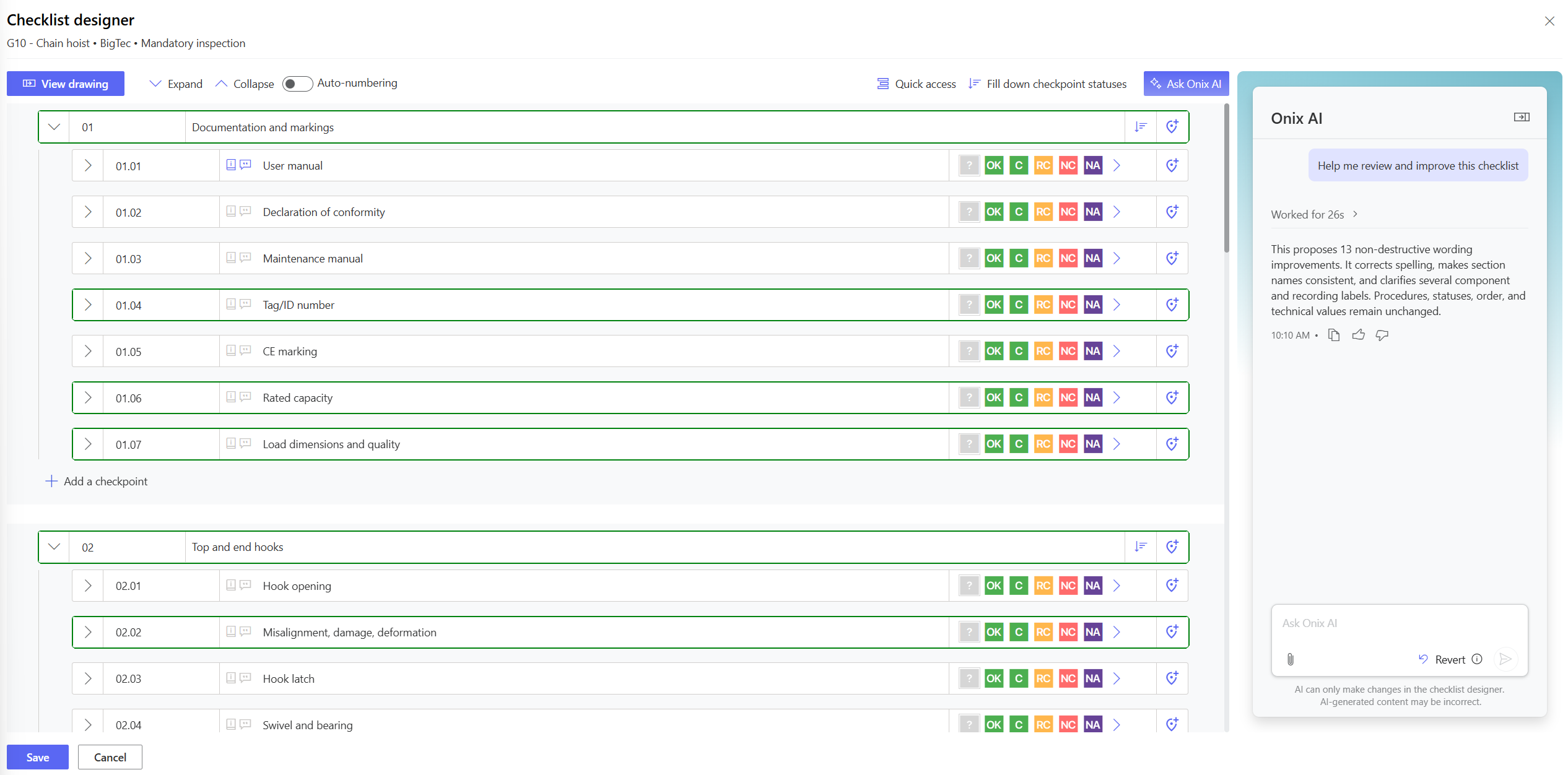Toggle OK status on Load dimensions and quality row
The height and width of the screenshot is (775, 1568).
[x=994, y=444]
